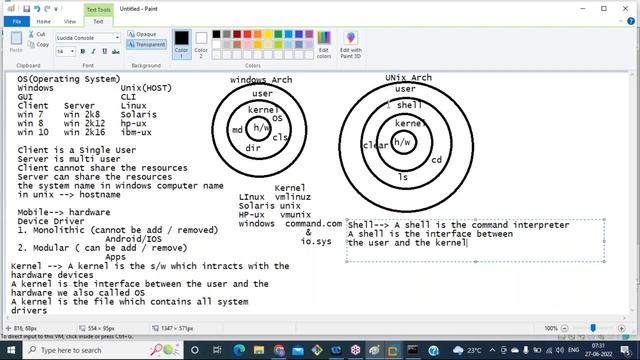Open Mail app from taskbar
The width and height of the screenshot is (640, 360).
[298, 350]
